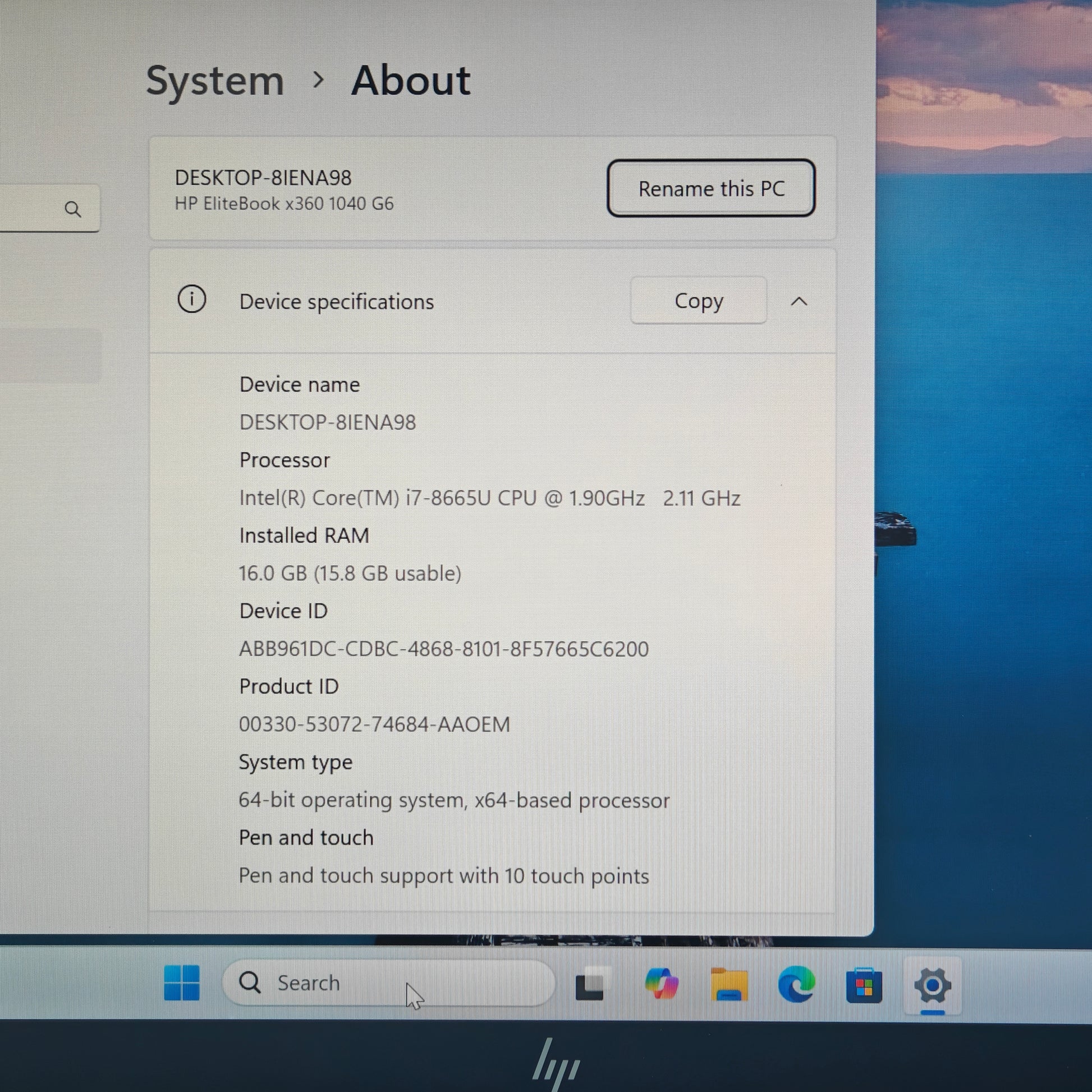Collapse the Device specifications section

pyautogui.click(x=799, y=301)
